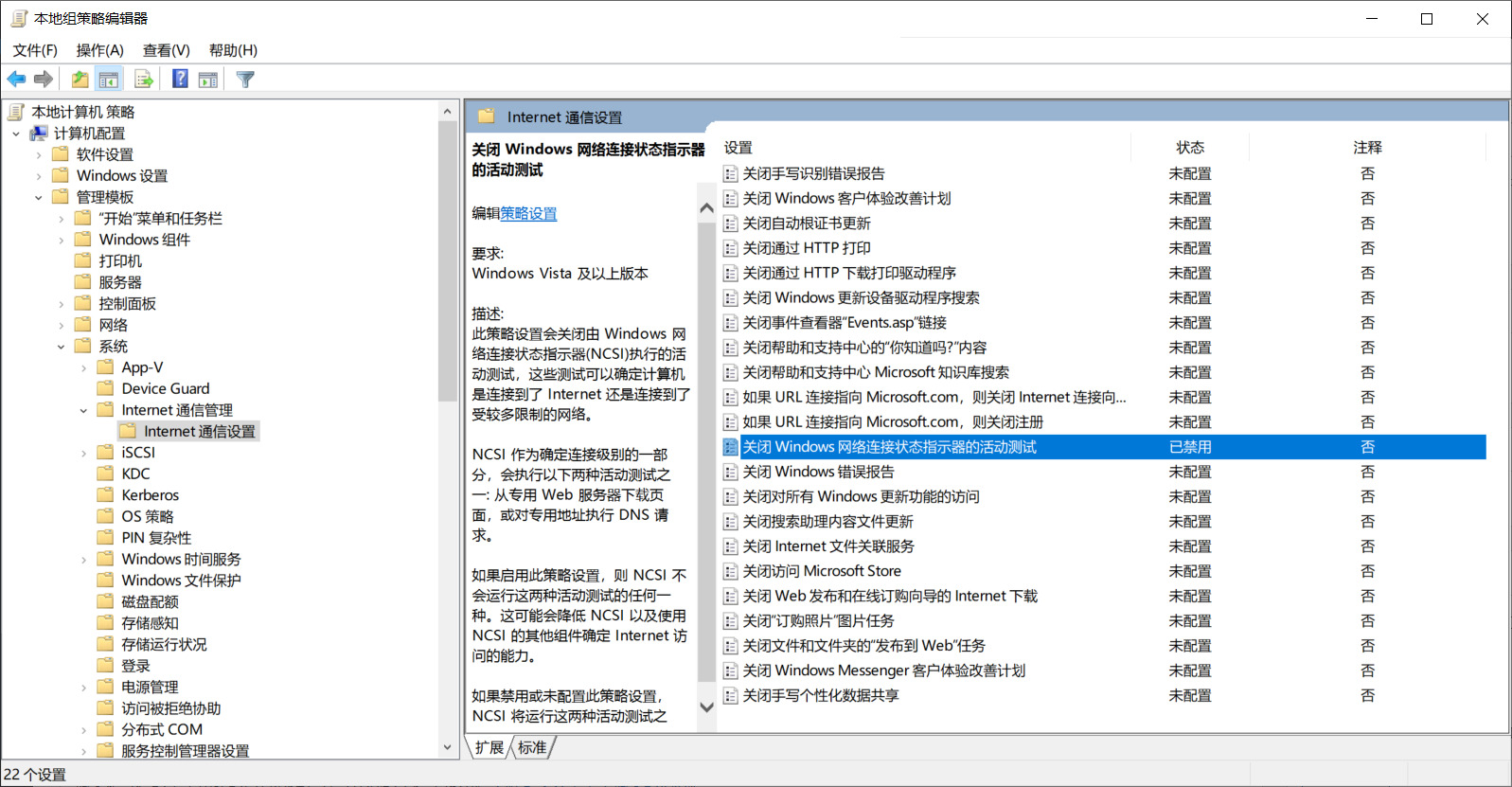The width and height of the screenshot is (1512, 787).
Task: Click the 软件设置 folder icon
Action: 61,154
